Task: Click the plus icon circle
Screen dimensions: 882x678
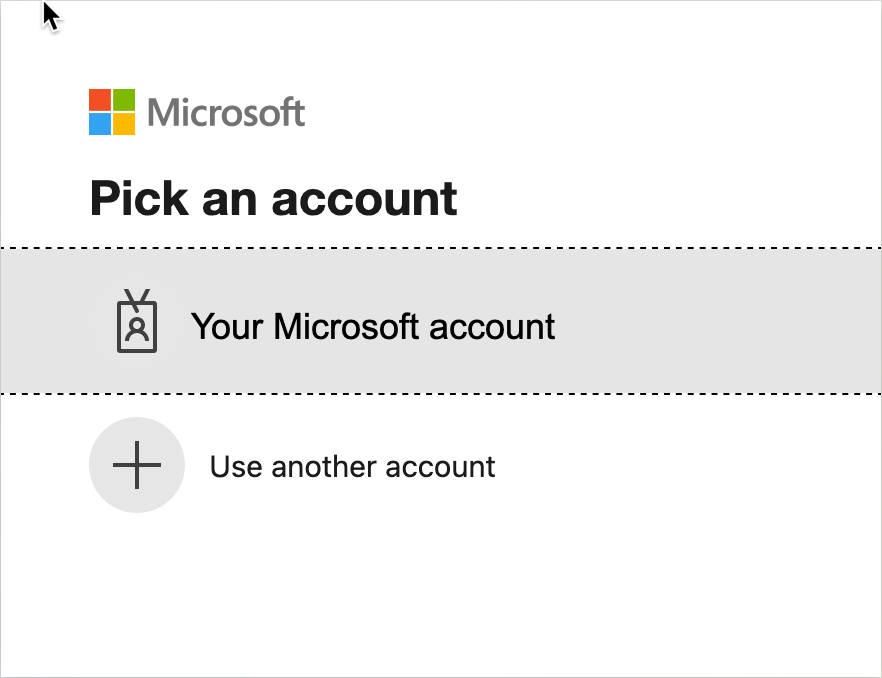Action: [137, 465]
